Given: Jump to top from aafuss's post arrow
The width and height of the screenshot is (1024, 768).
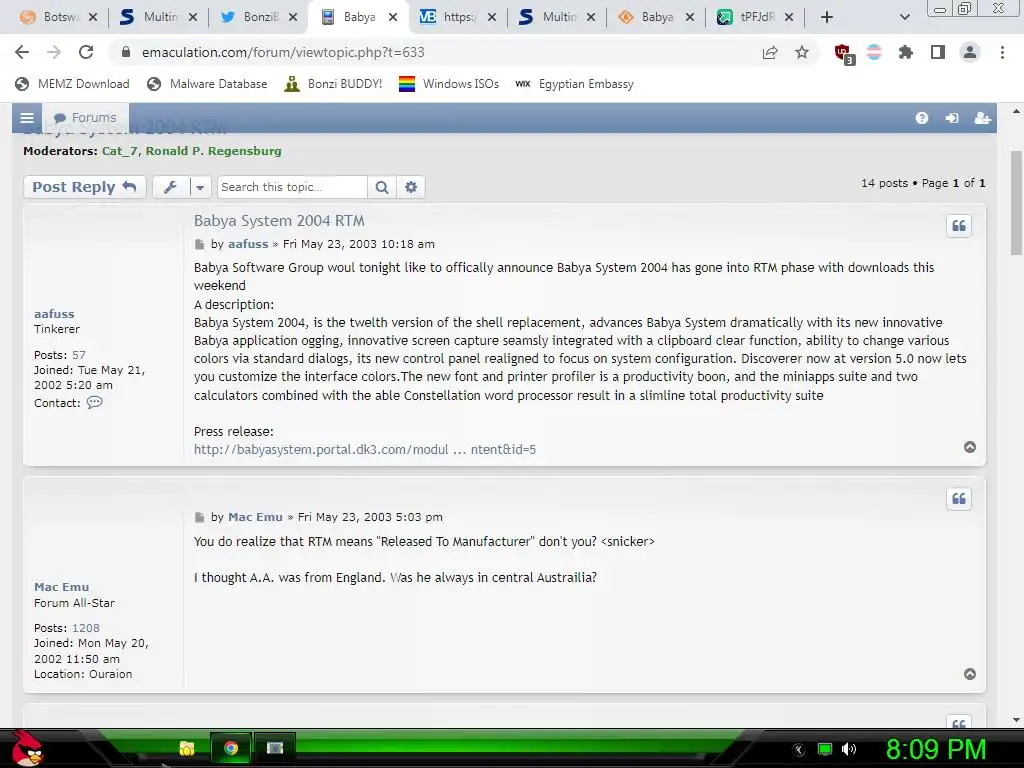Looking at the screenshot, I should pyautogui.click(x=970, y=447).
